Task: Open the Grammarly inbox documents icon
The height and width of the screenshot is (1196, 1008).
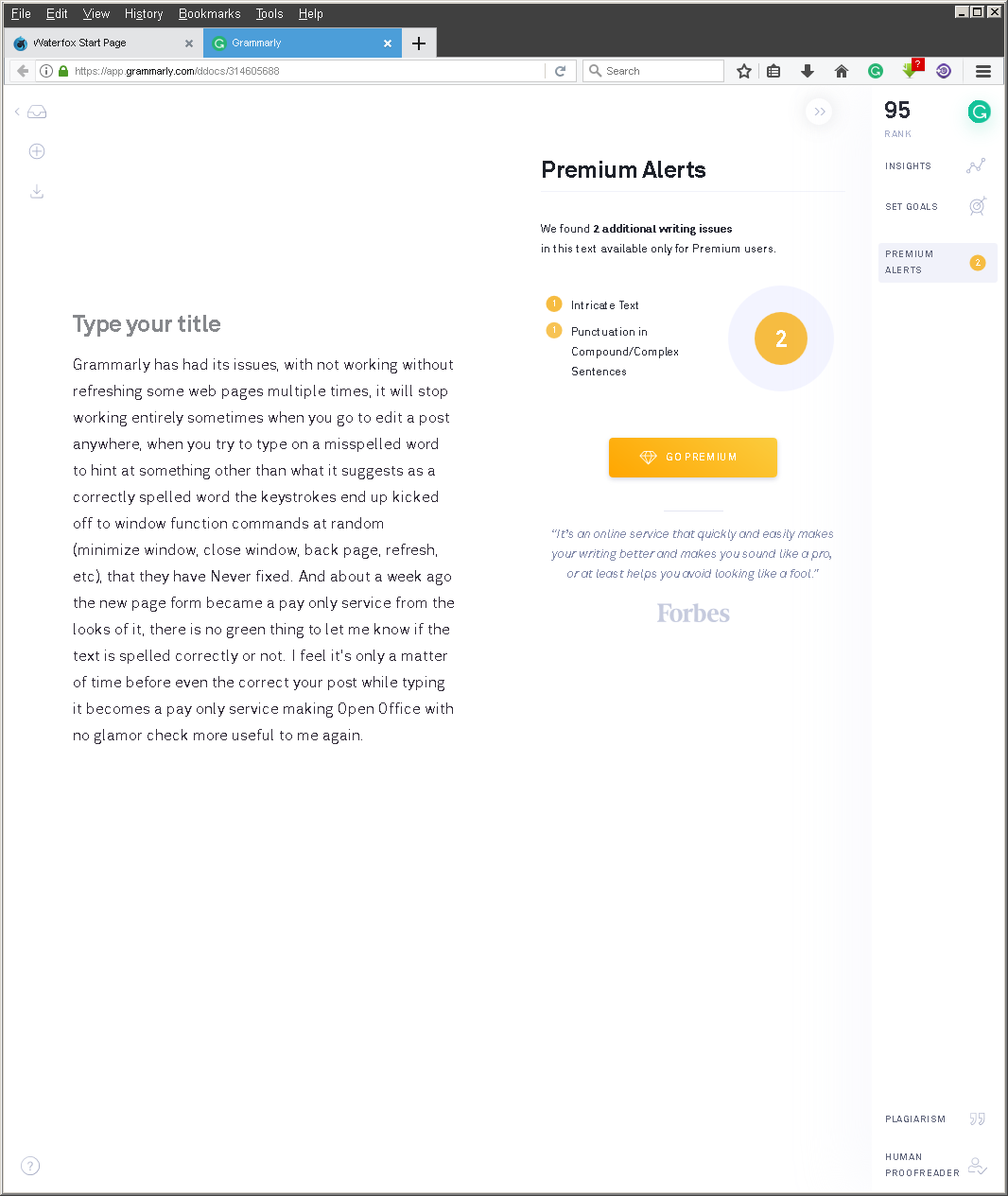Action: 37,113
